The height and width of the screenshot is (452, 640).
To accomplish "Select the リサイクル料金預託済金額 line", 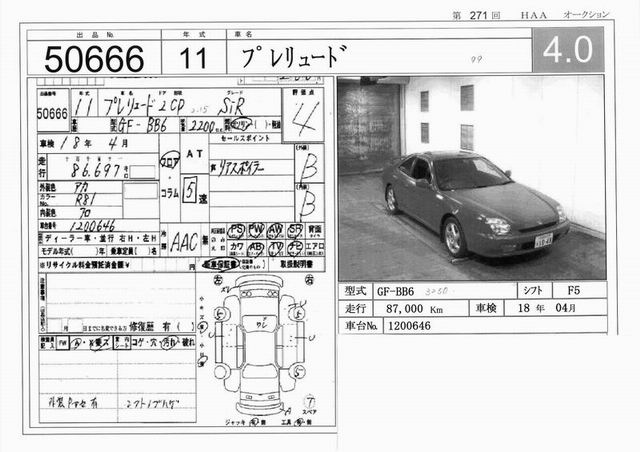I will (x=84, y=265).
